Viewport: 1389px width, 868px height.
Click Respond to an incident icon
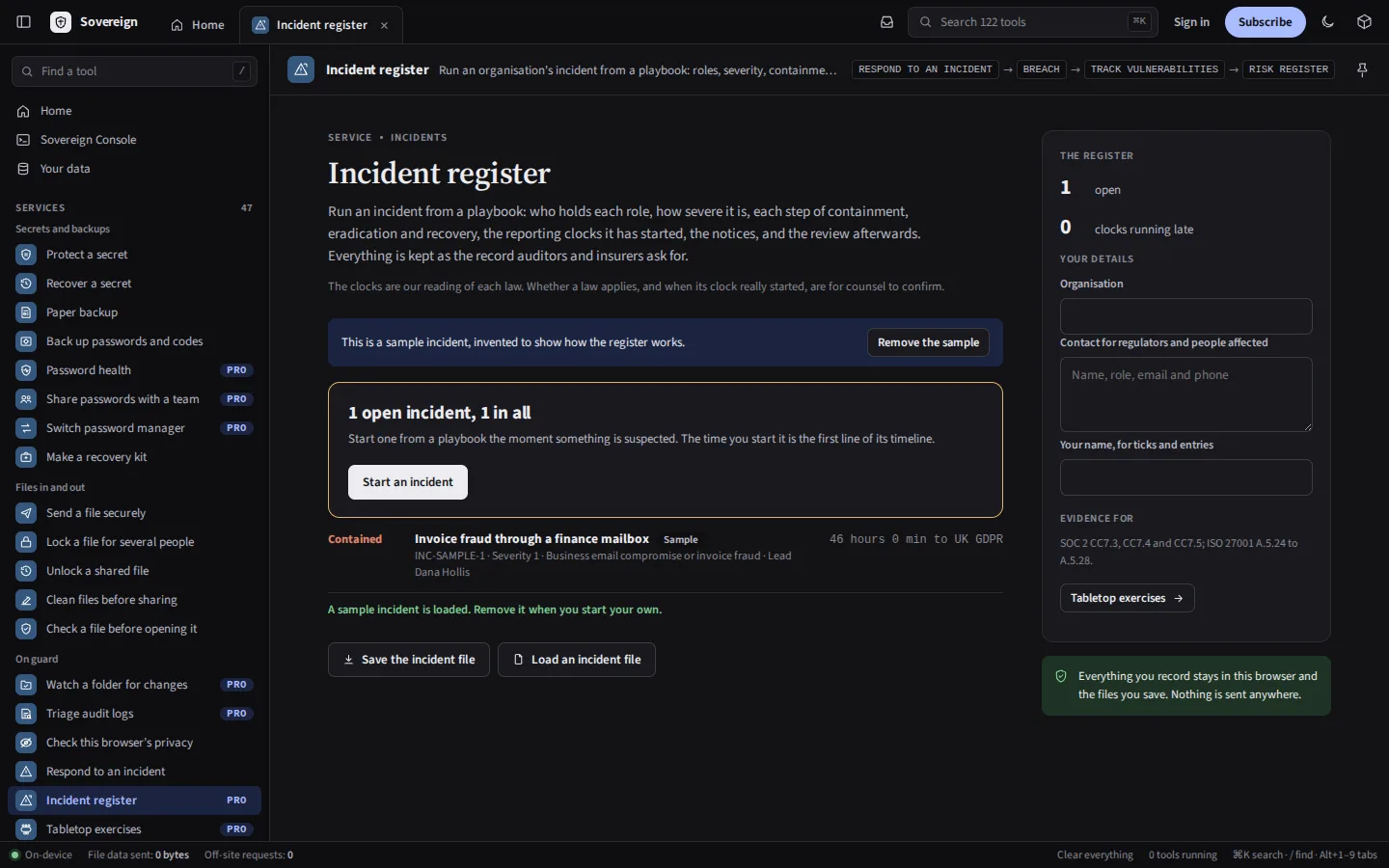26,772
